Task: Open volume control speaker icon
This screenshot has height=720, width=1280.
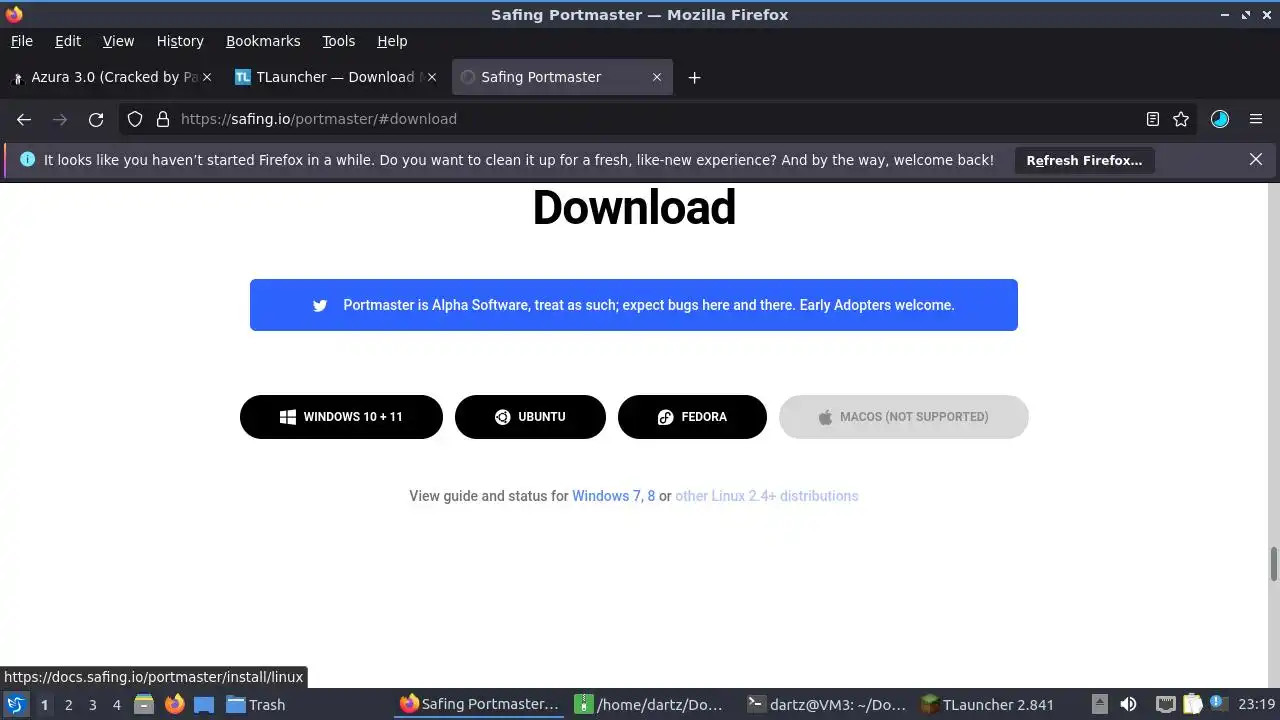Action: (1128, 704)
